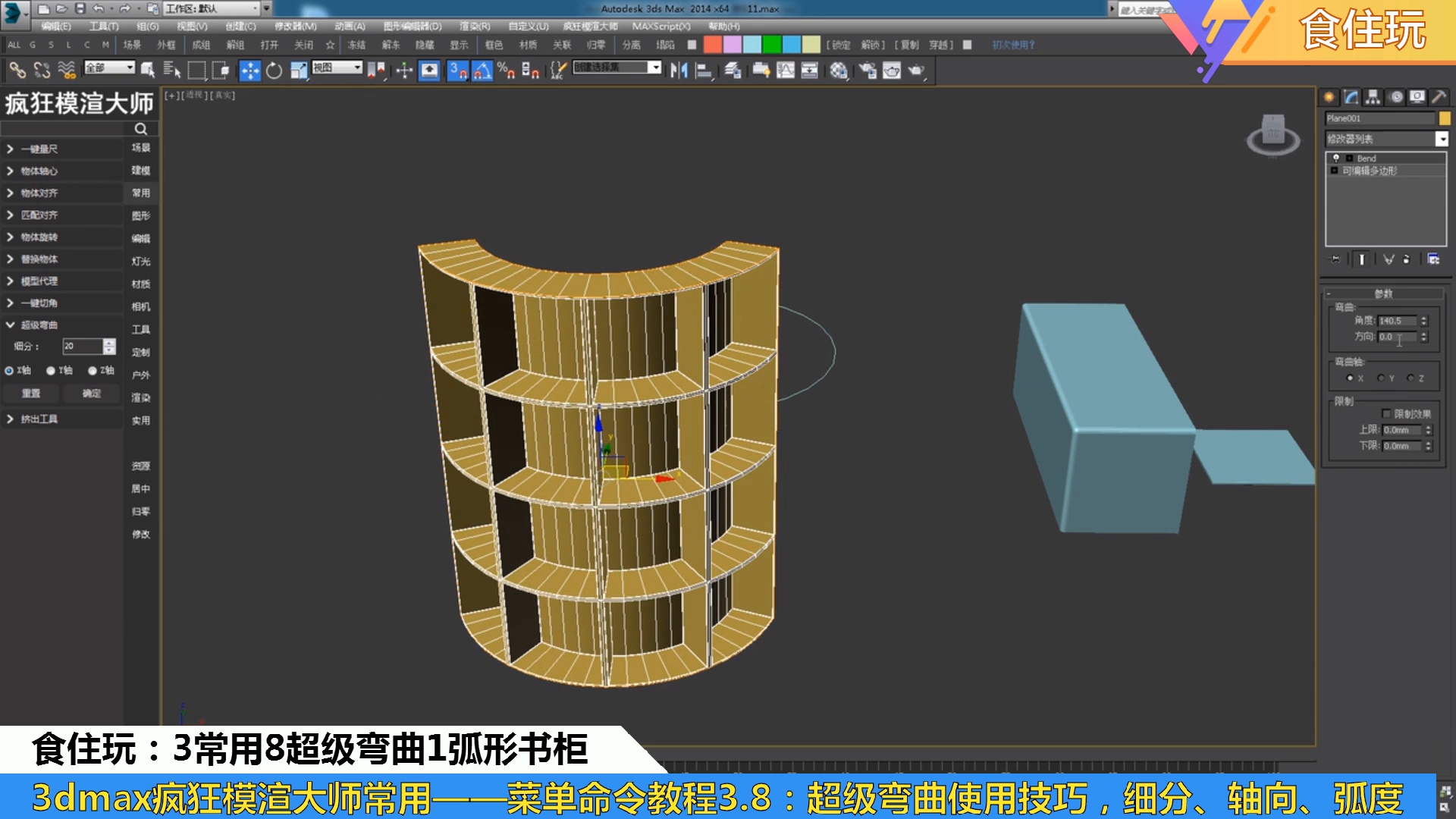Image resolution: width=1456 pixels, height=819 pixels.
Task: Toggle the 3D Snaps icon
Action: 458,71
